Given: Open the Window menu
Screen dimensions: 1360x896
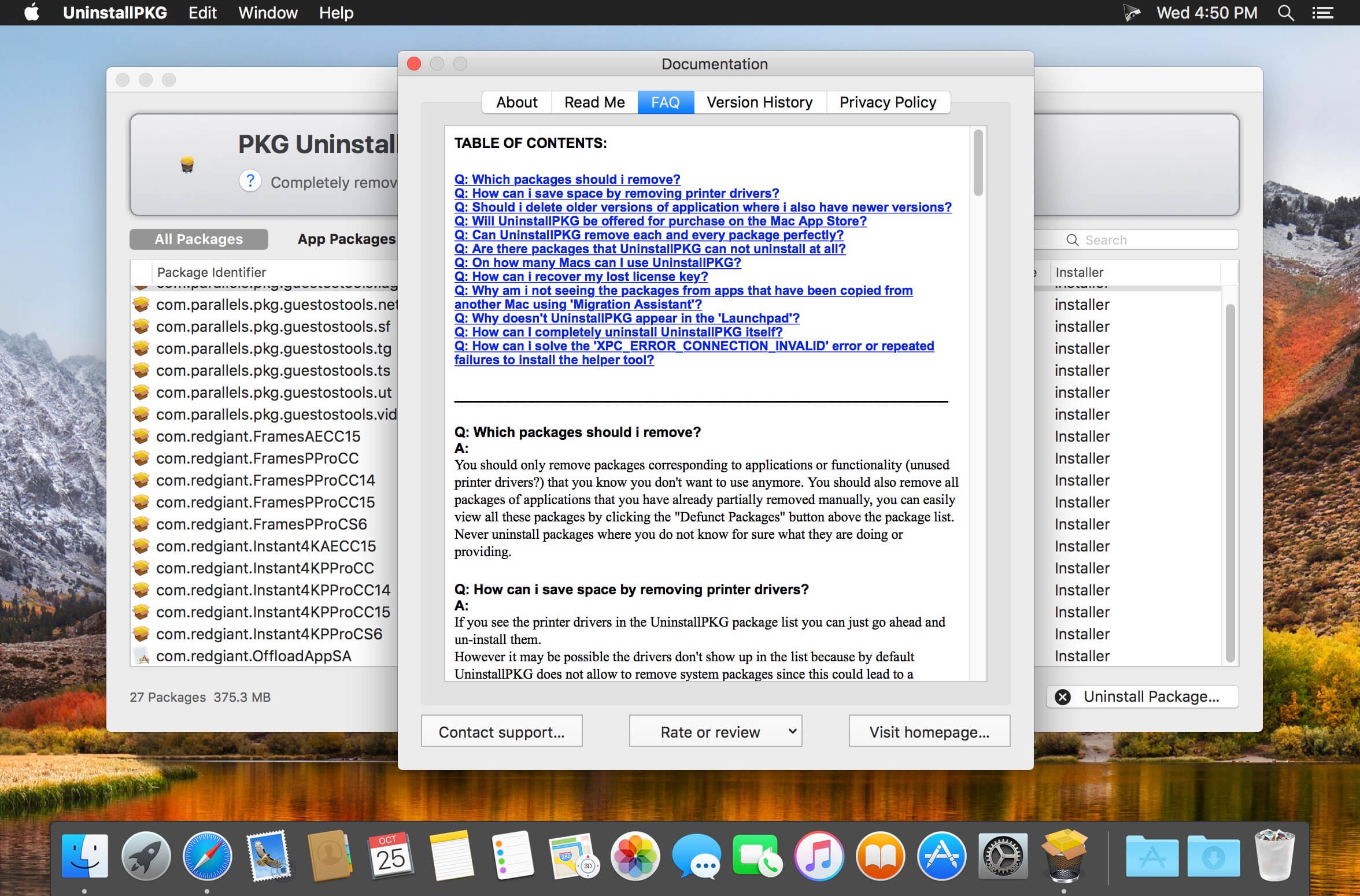Looking at the screenshot, I should tap(268, 13).
